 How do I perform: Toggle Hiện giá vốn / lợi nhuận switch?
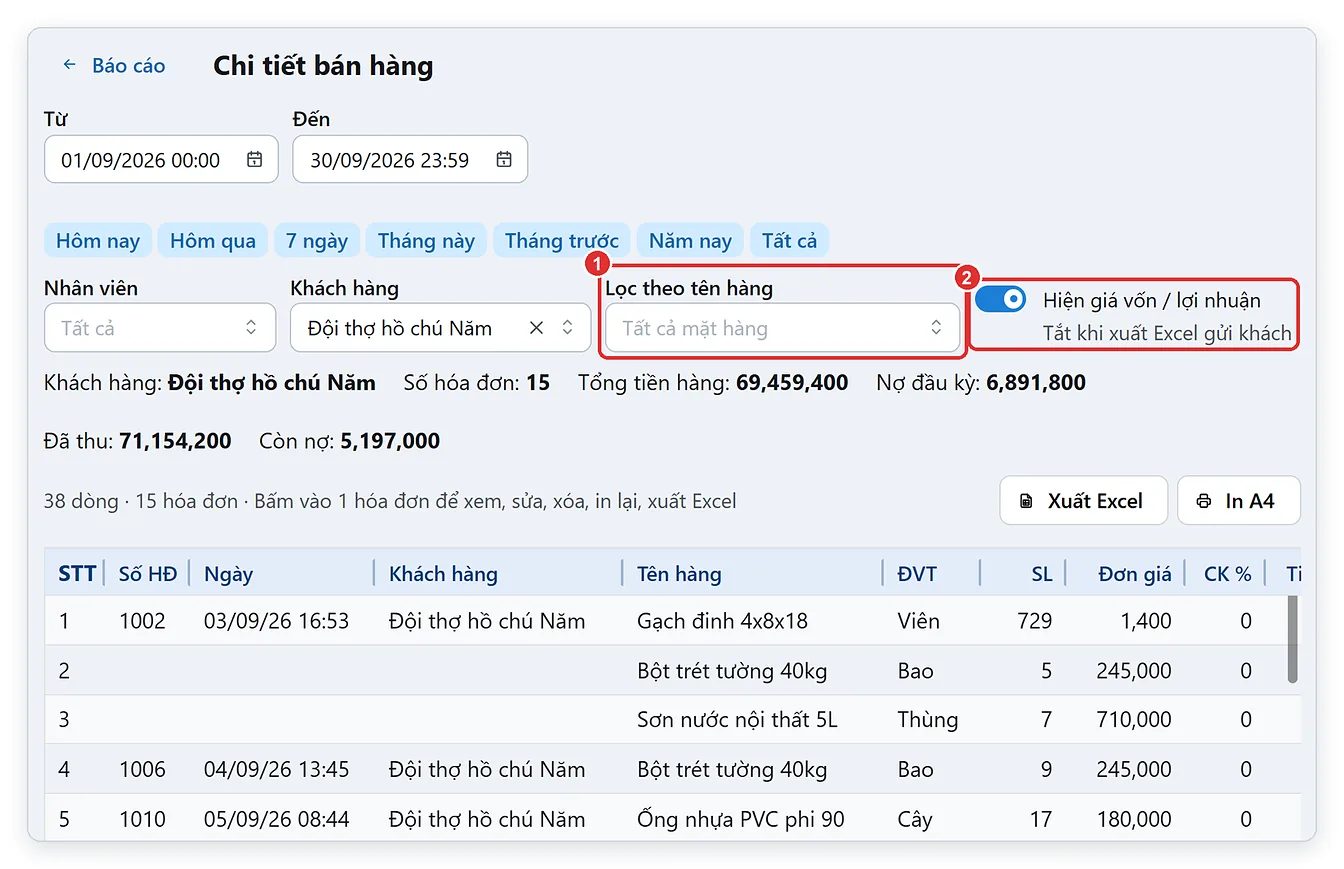[1001, 299]
